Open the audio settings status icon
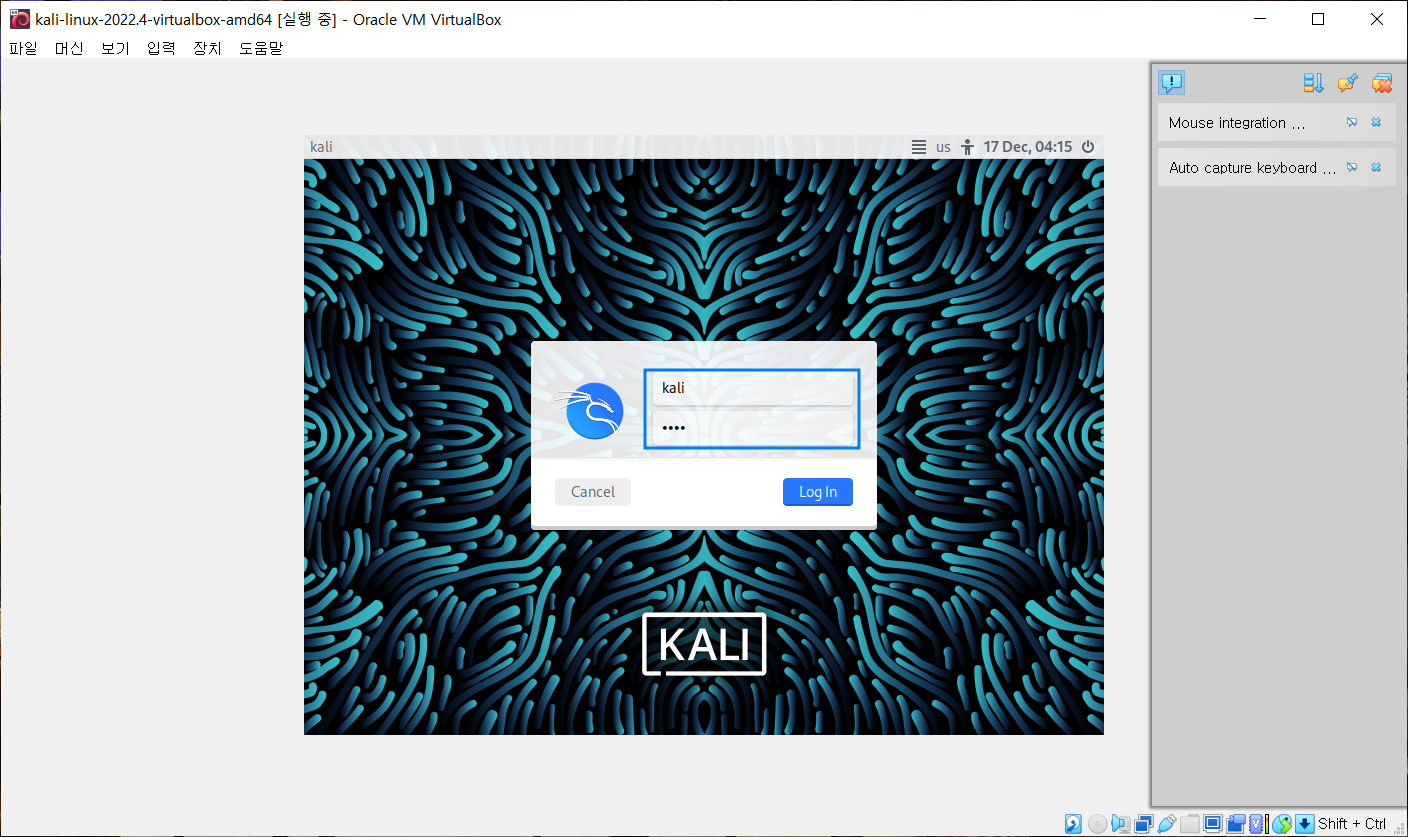This screenshot has width=1408, height=837. point(1121,824)
